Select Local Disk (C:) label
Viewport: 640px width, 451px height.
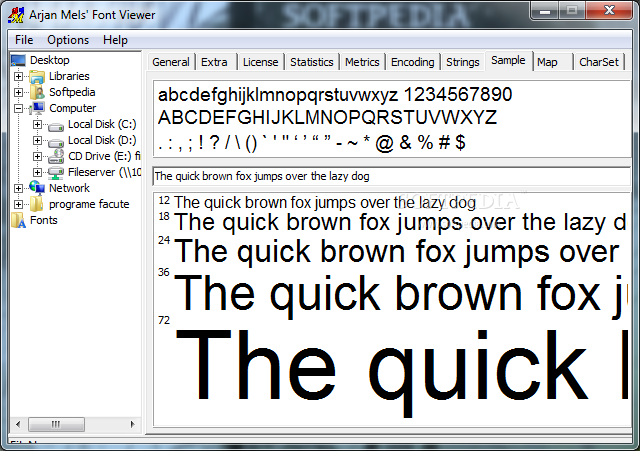click(102, 124)
